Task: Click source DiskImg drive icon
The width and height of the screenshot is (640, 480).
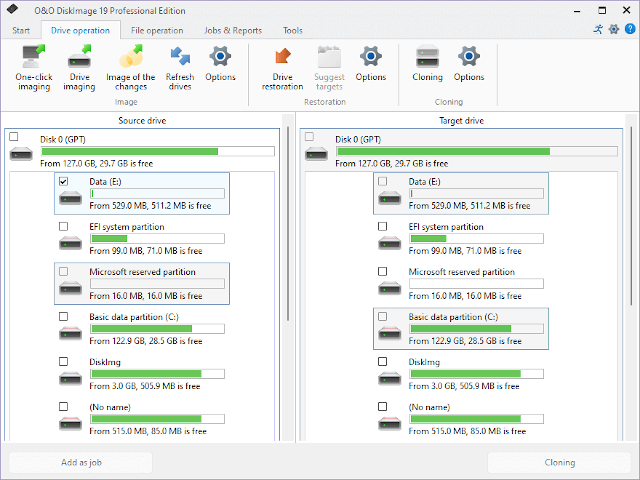Action: (70, 379)
